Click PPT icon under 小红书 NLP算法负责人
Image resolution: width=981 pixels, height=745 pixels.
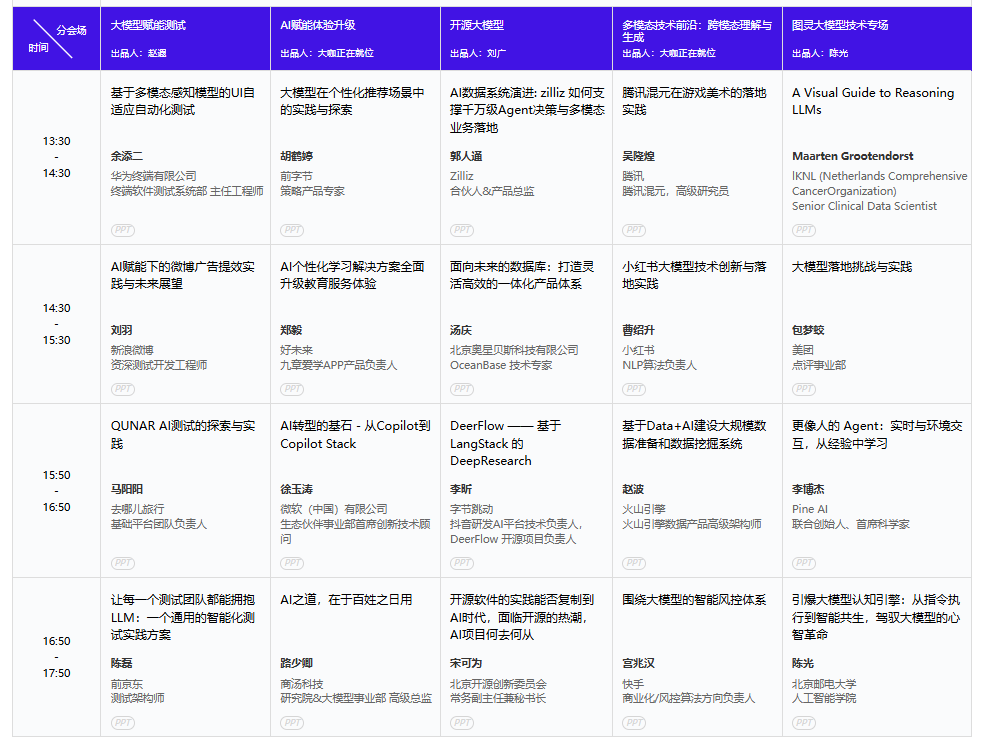point(634,389)
